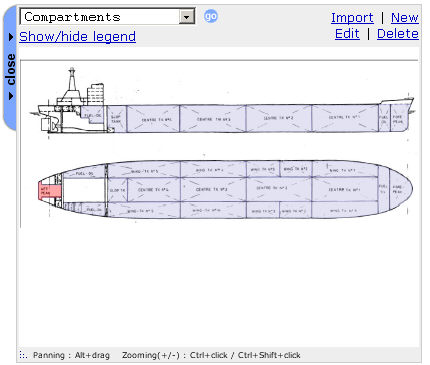Screen dimensions: 430x365
Task: Select Slop Tank in side profile view
Action: tap(116, 119)
